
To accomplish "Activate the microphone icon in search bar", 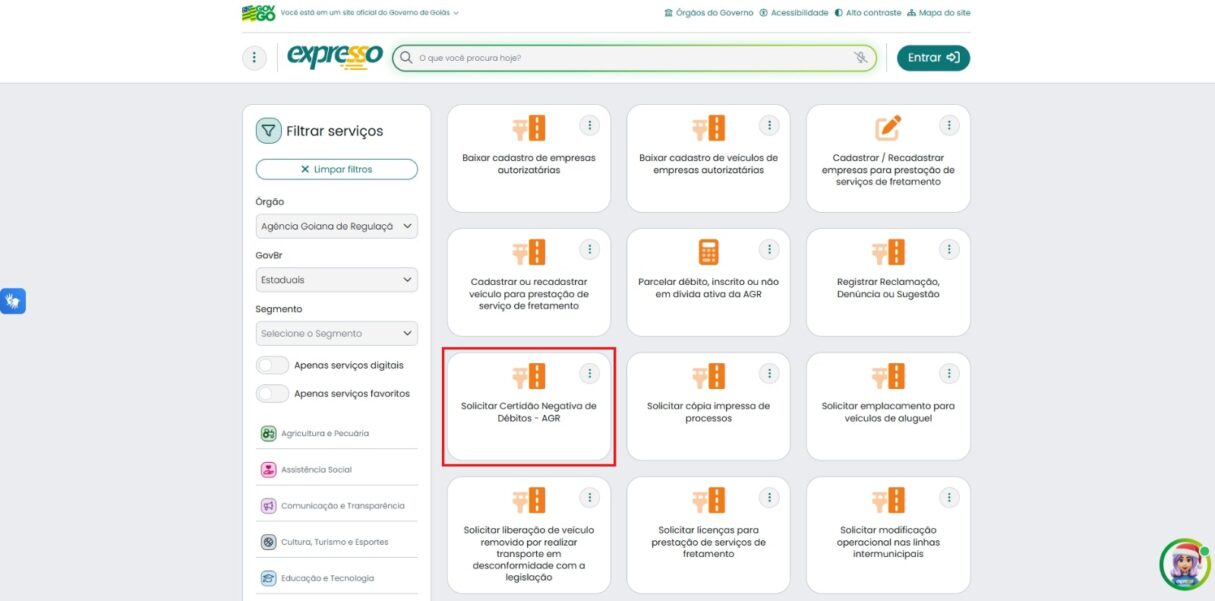I will coord(860,57).
